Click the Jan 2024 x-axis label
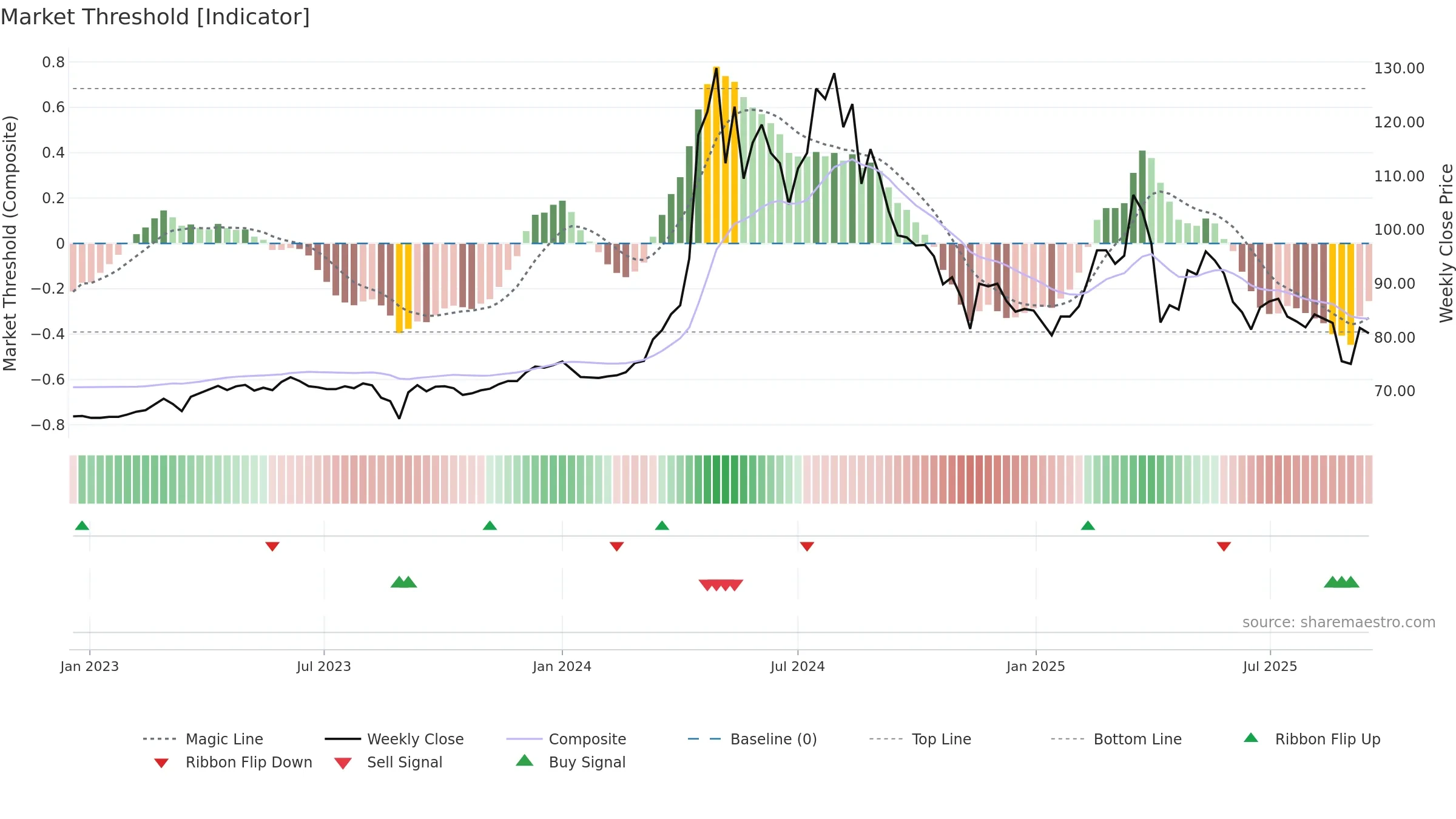This screenshot has width=1456, height=819. point(562,666)
